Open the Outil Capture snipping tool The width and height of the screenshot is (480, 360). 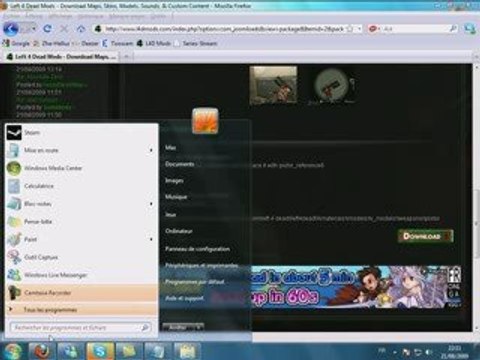[81, 257]
